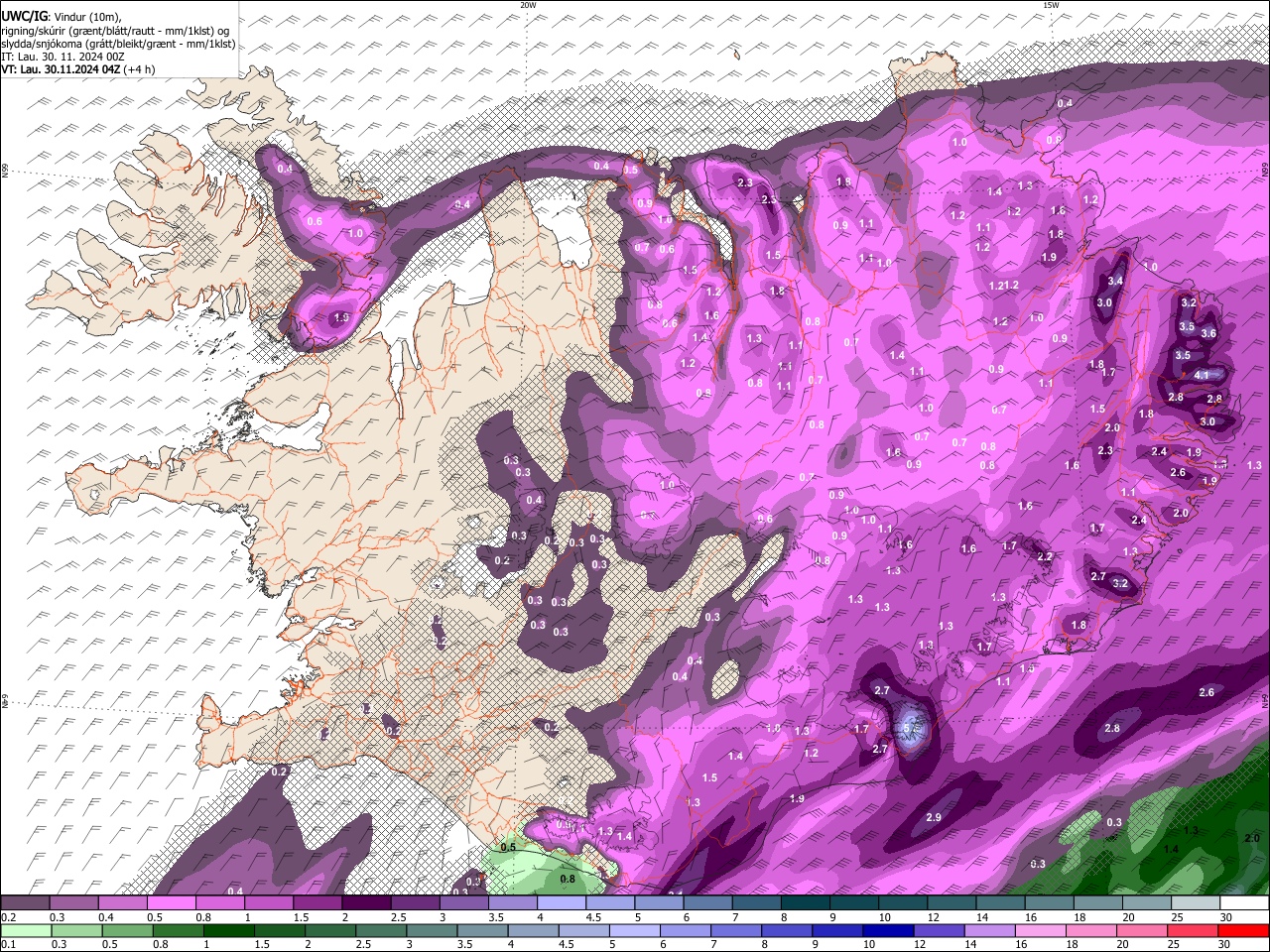Select the darkest green swatch labeled 1
1270x952 pixels.
coord(228,931)
